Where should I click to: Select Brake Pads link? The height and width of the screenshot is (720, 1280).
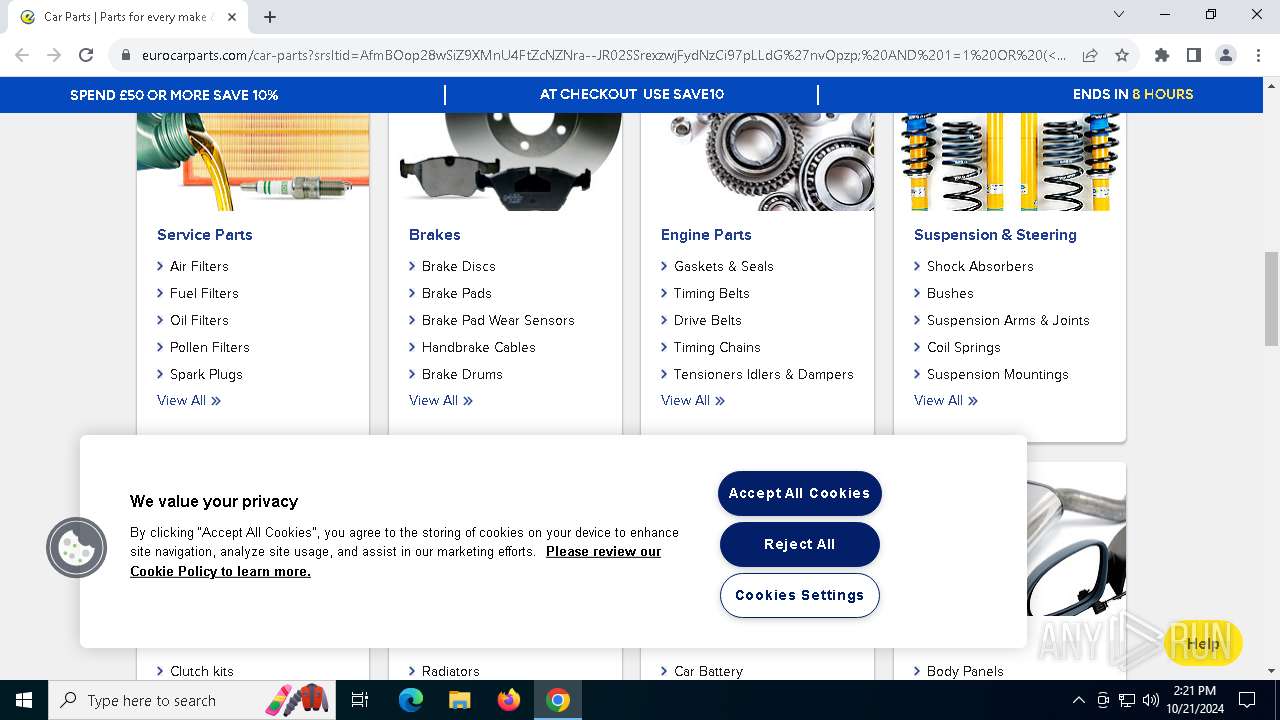[x=456, y=293]
